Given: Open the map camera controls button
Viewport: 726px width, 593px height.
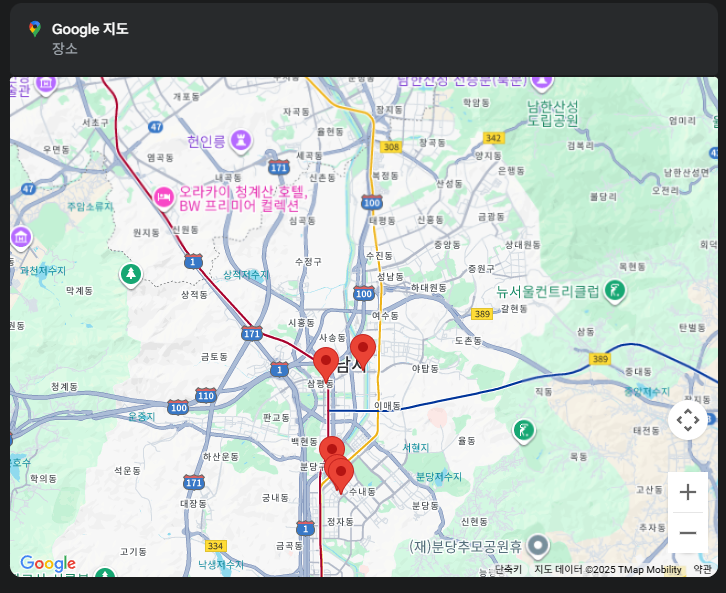Looking at the screenshot, I should pos(688,420).
